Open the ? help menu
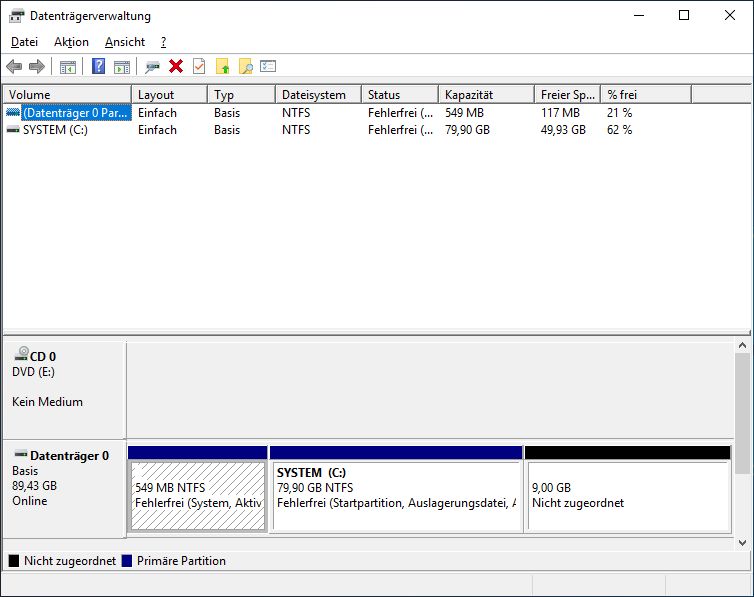Image resolution: width=754 pixels, height=597 pixels. pyautogui.click(x=163, y=42)
